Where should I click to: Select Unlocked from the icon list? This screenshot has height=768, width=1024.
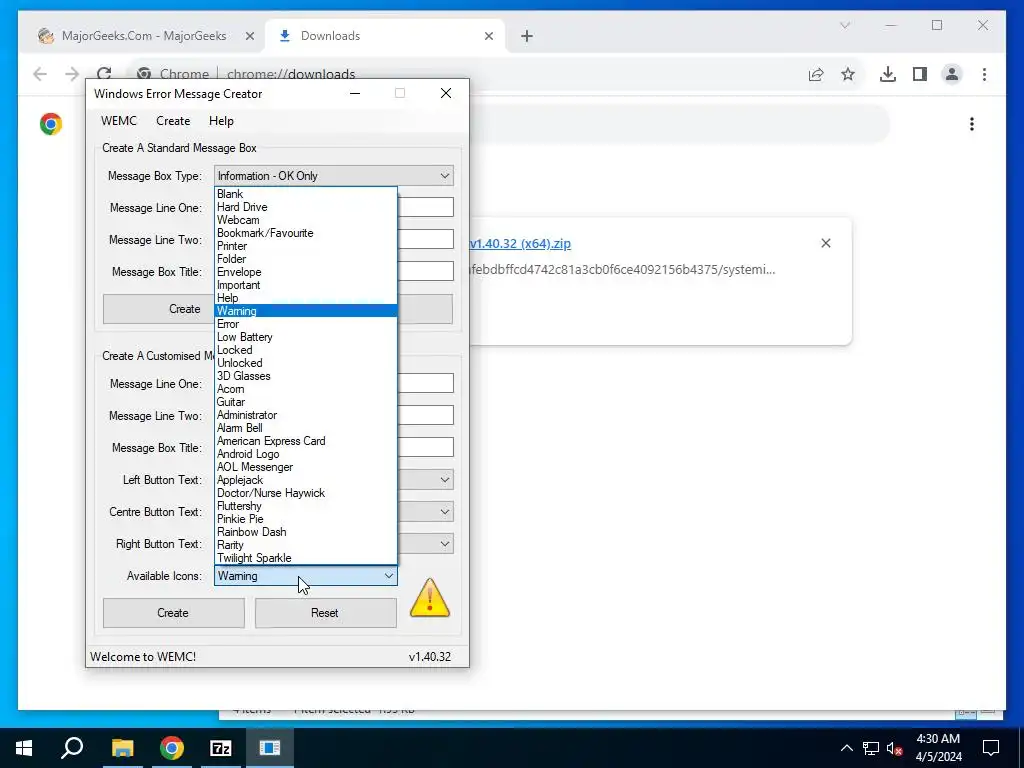tap(306, 363)
